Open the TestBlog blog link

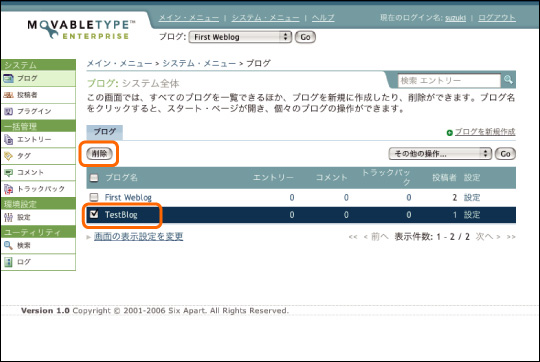click(x=121, y=215)
